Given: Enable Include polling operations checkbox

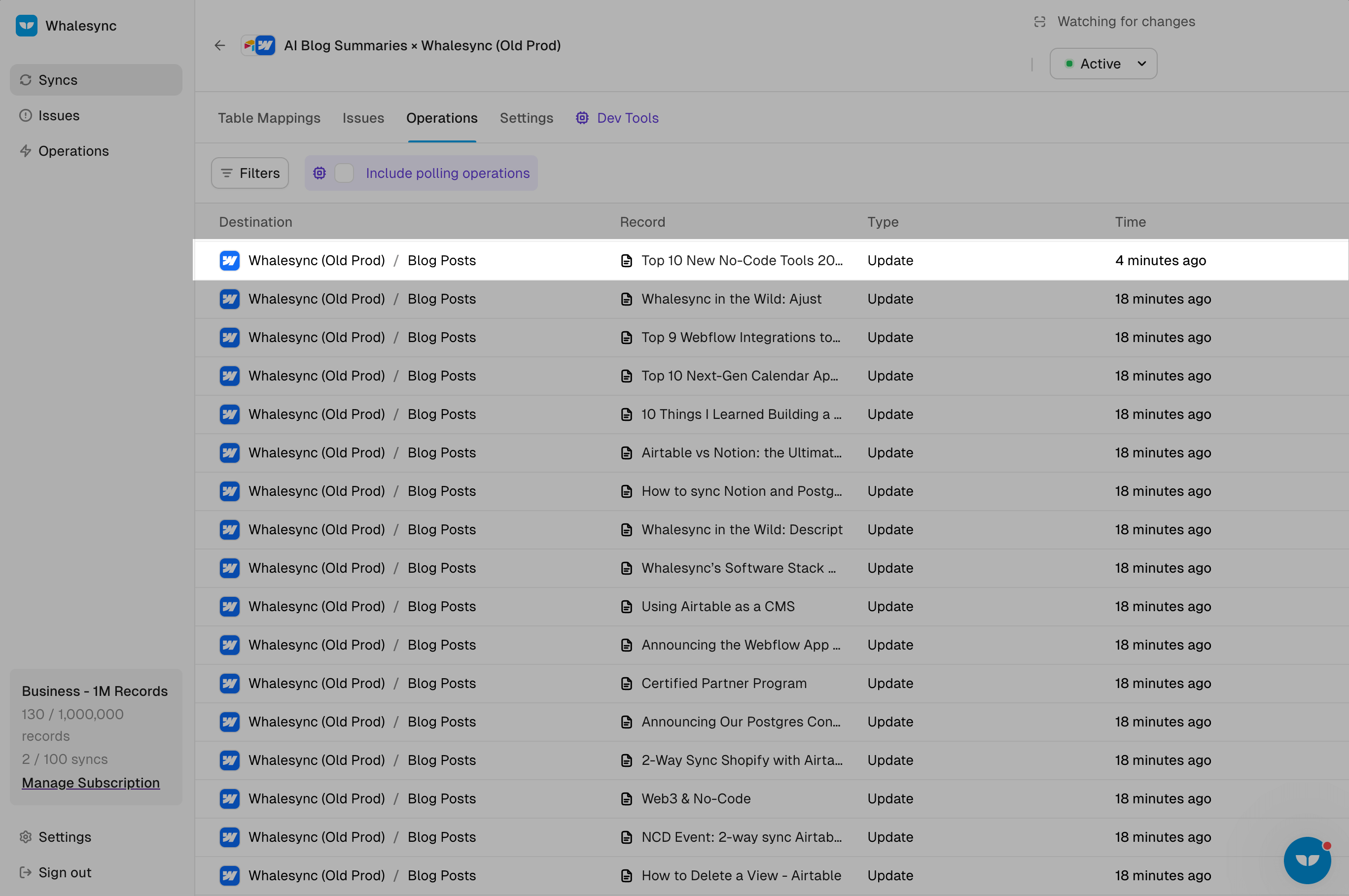Looking at the screenshot, I should [344, 173].
